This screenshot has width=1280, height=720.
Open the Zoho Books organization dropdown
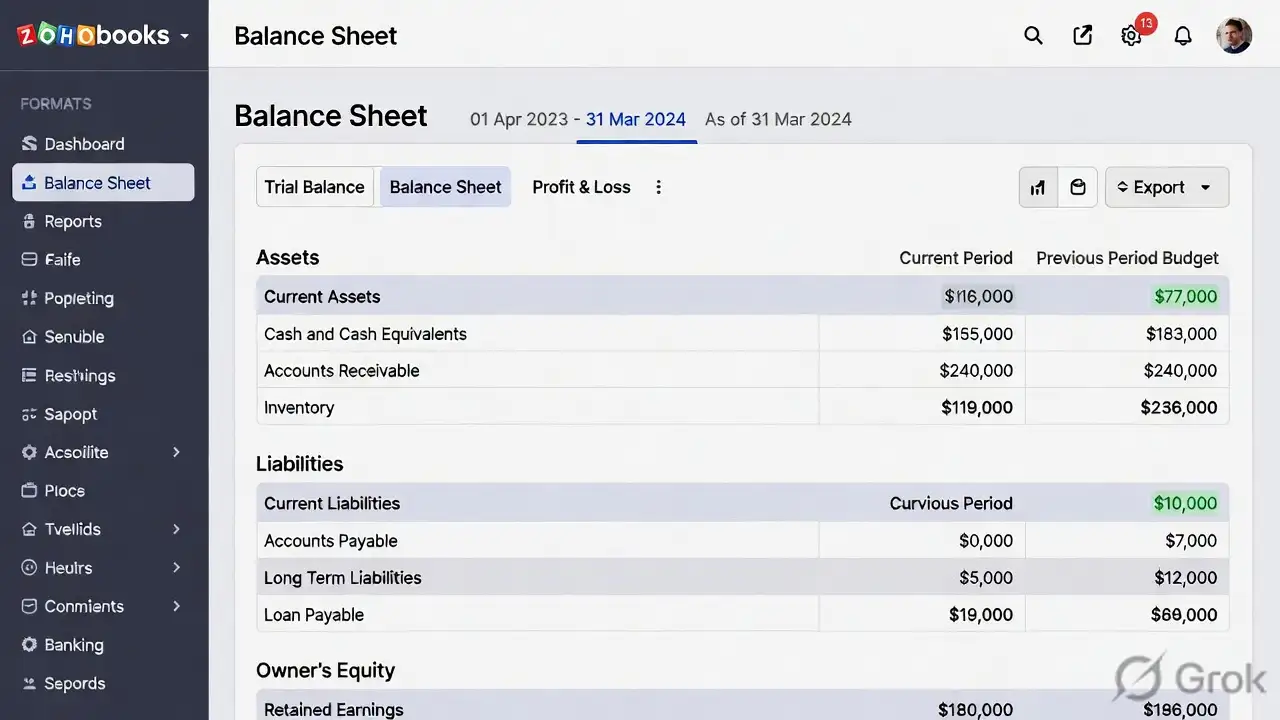[x=184, y=36]
